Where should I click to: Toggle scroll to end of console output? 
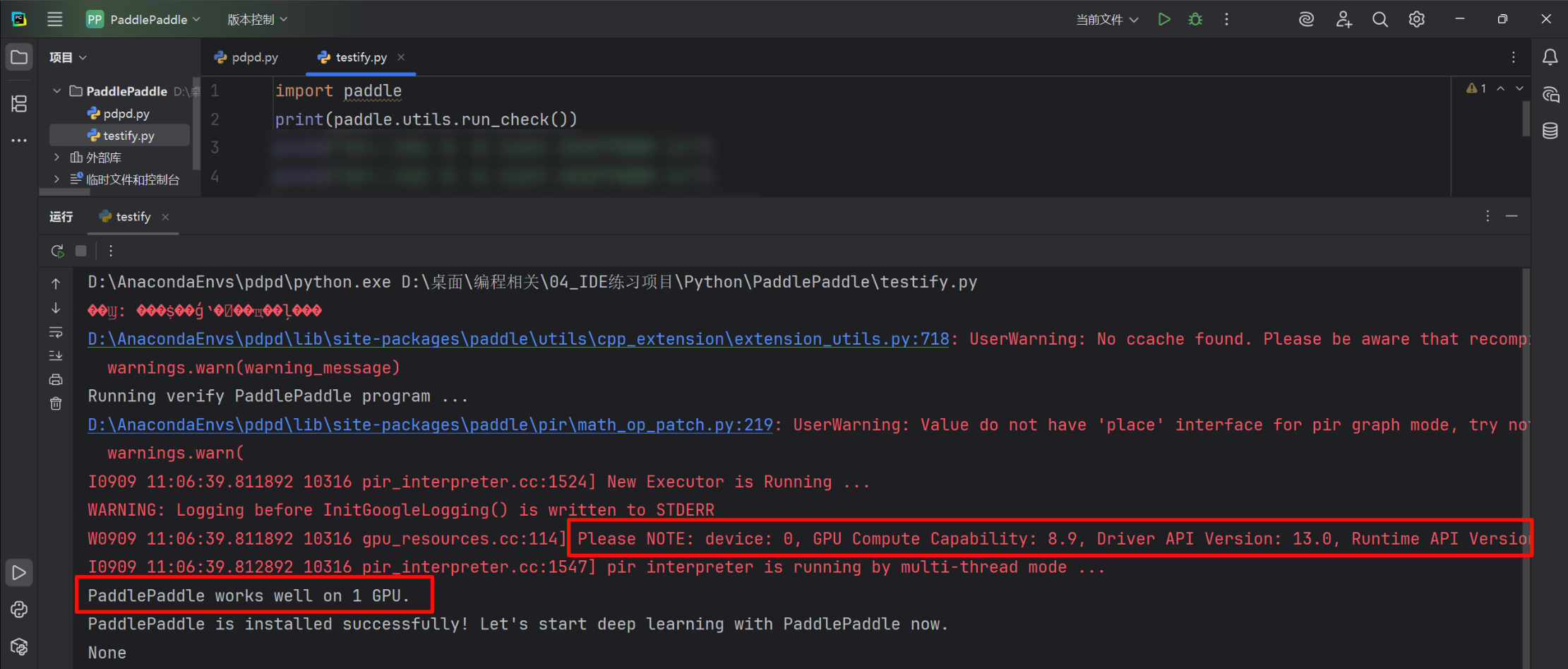[56, 355]
